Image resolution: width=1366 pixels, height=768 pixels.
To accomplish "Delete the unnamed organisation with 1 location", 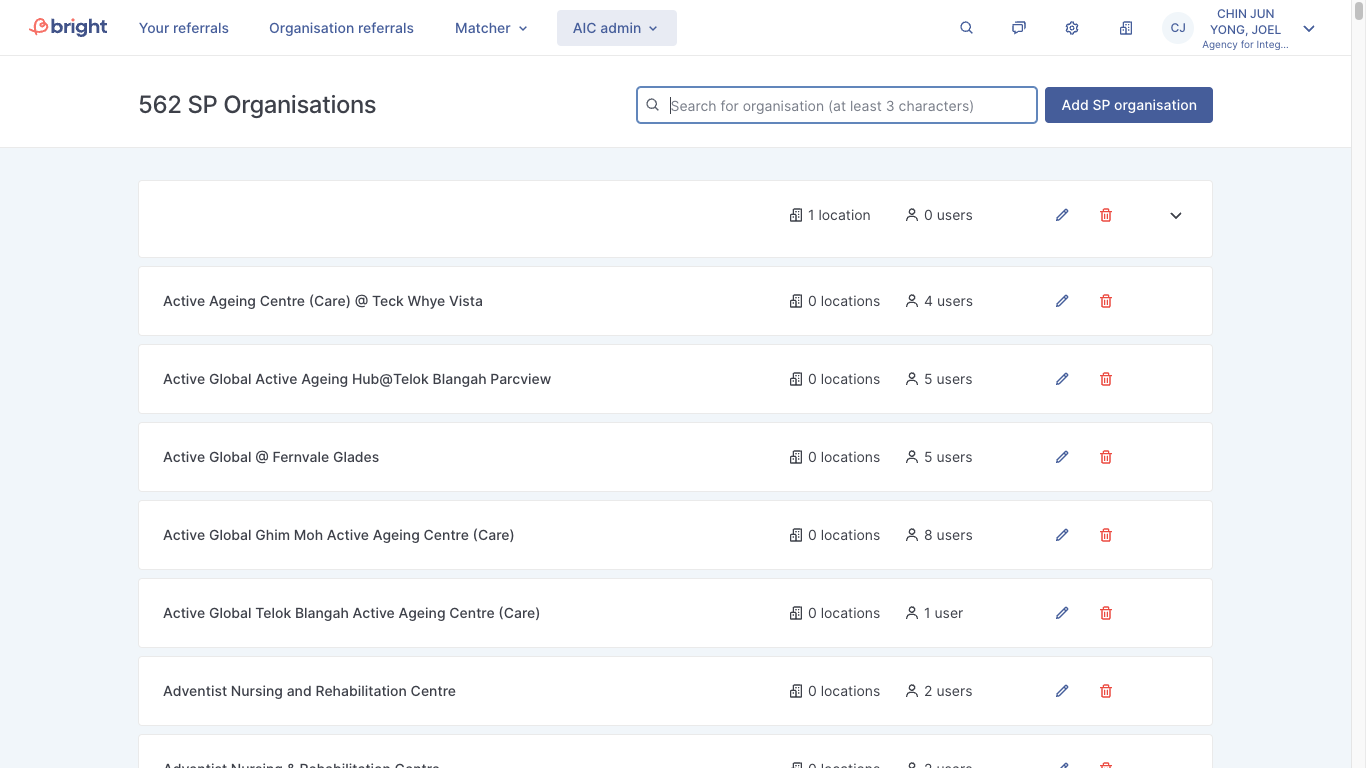I will click(x=1106, y=215).
